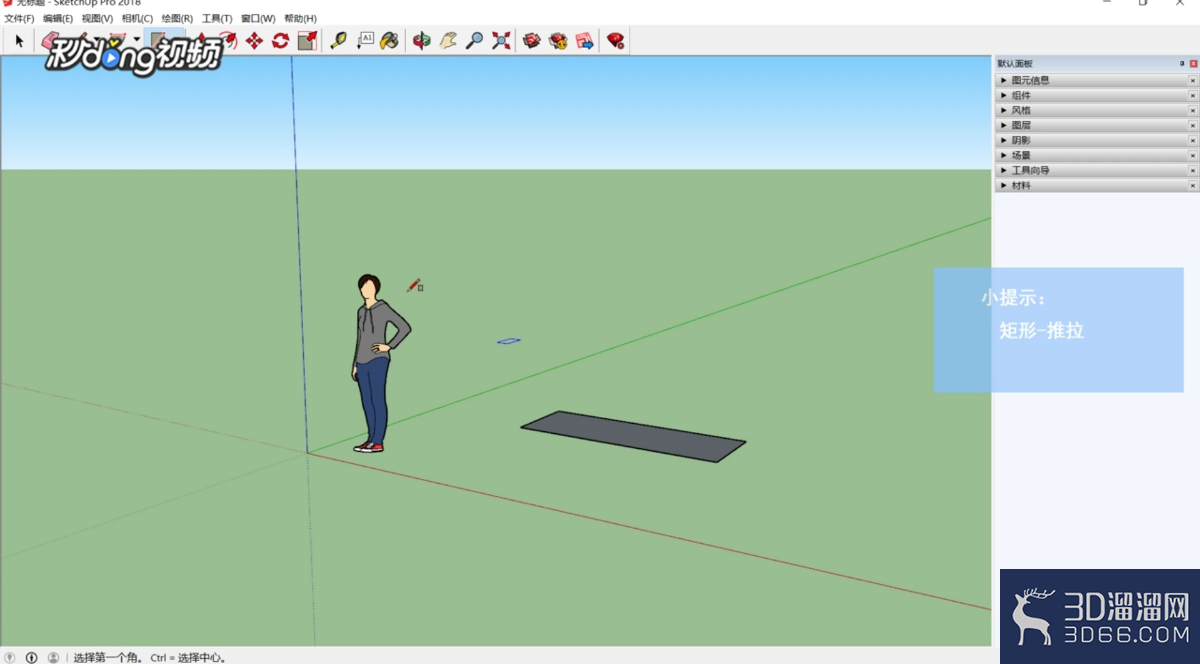Close the 阴影 panel row

[1192, 140]
